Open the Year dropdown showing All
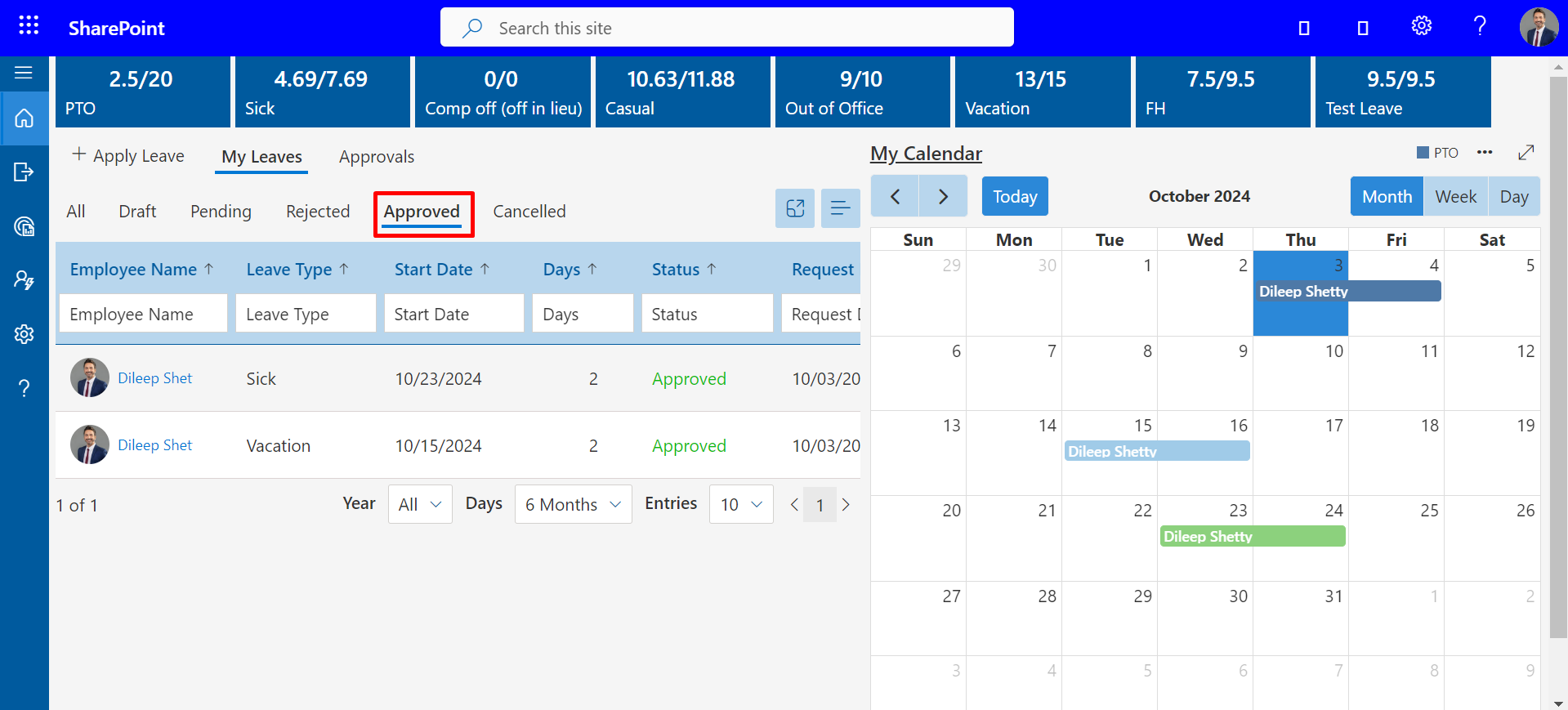The height and width of the screenshot is (710, 1568). click(420, 504)
